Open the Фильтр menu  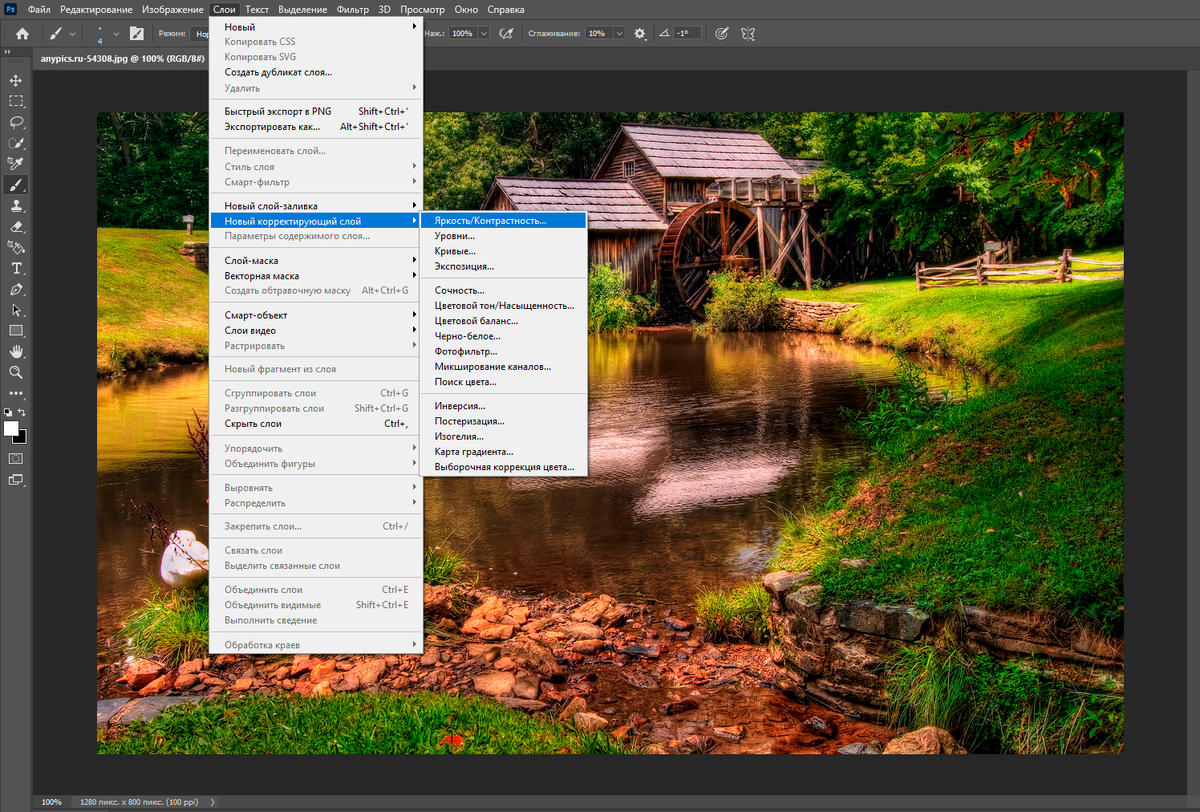coord(352,9)
